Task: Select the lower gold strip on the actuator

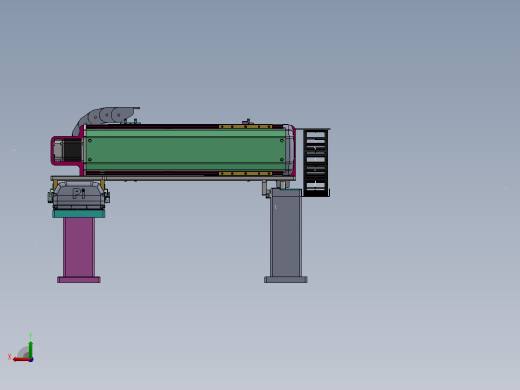Action: click(245, 174)
